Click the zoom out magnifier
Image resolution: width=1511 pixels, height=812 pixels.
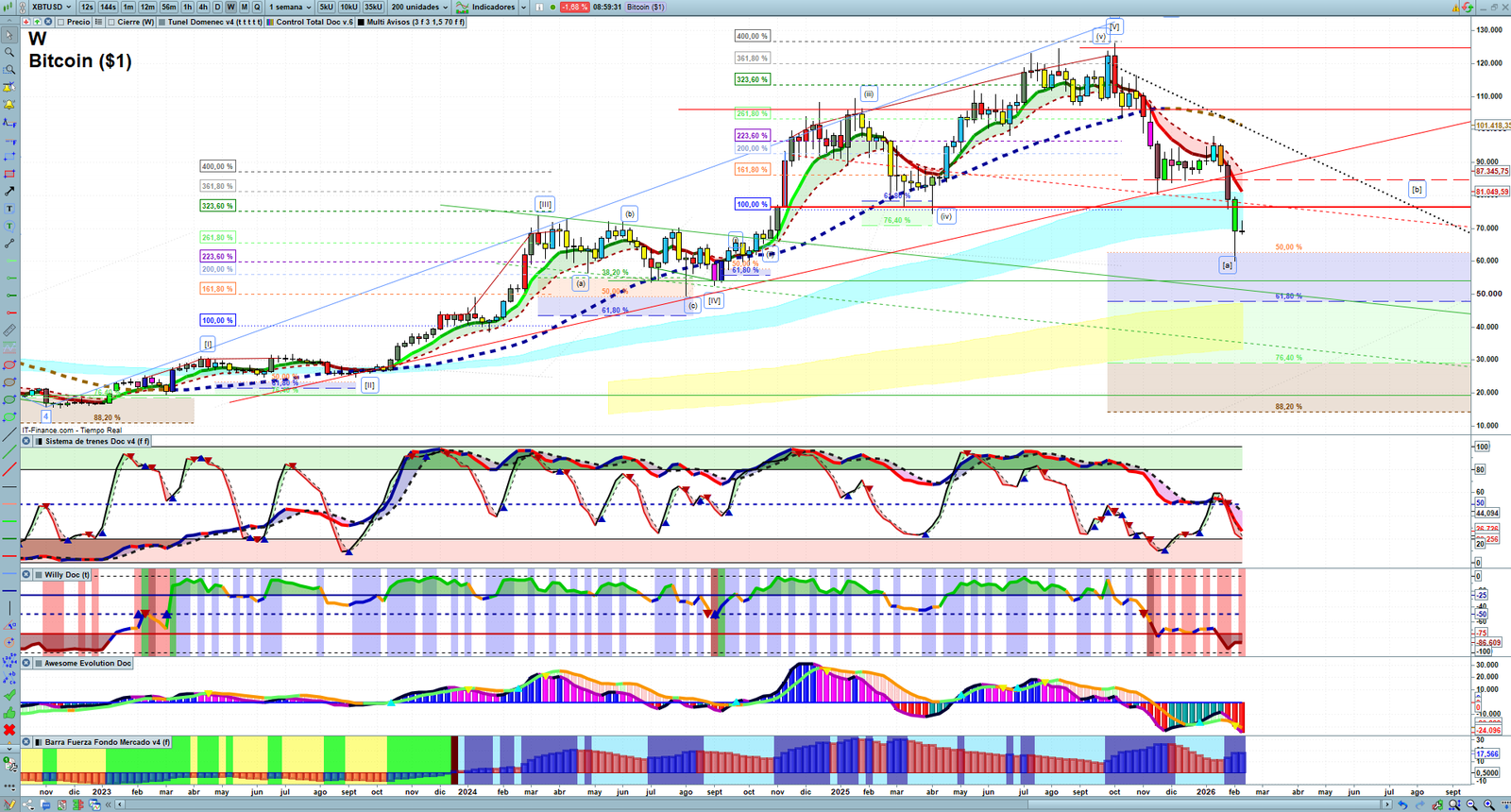pyautogui.click(x=1471, y=804)
